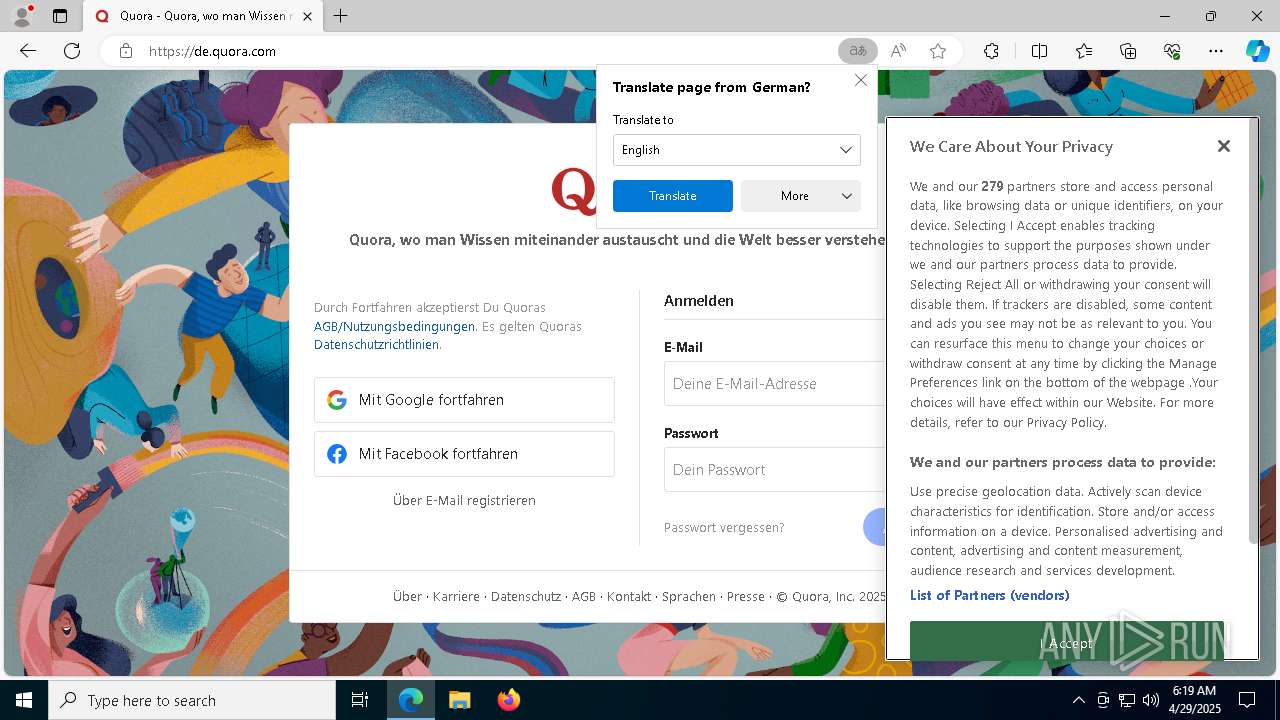Screen dimensions: 1280x720
Task: Open Settings and more ellipsis menu
Action: coord(1216,51)
